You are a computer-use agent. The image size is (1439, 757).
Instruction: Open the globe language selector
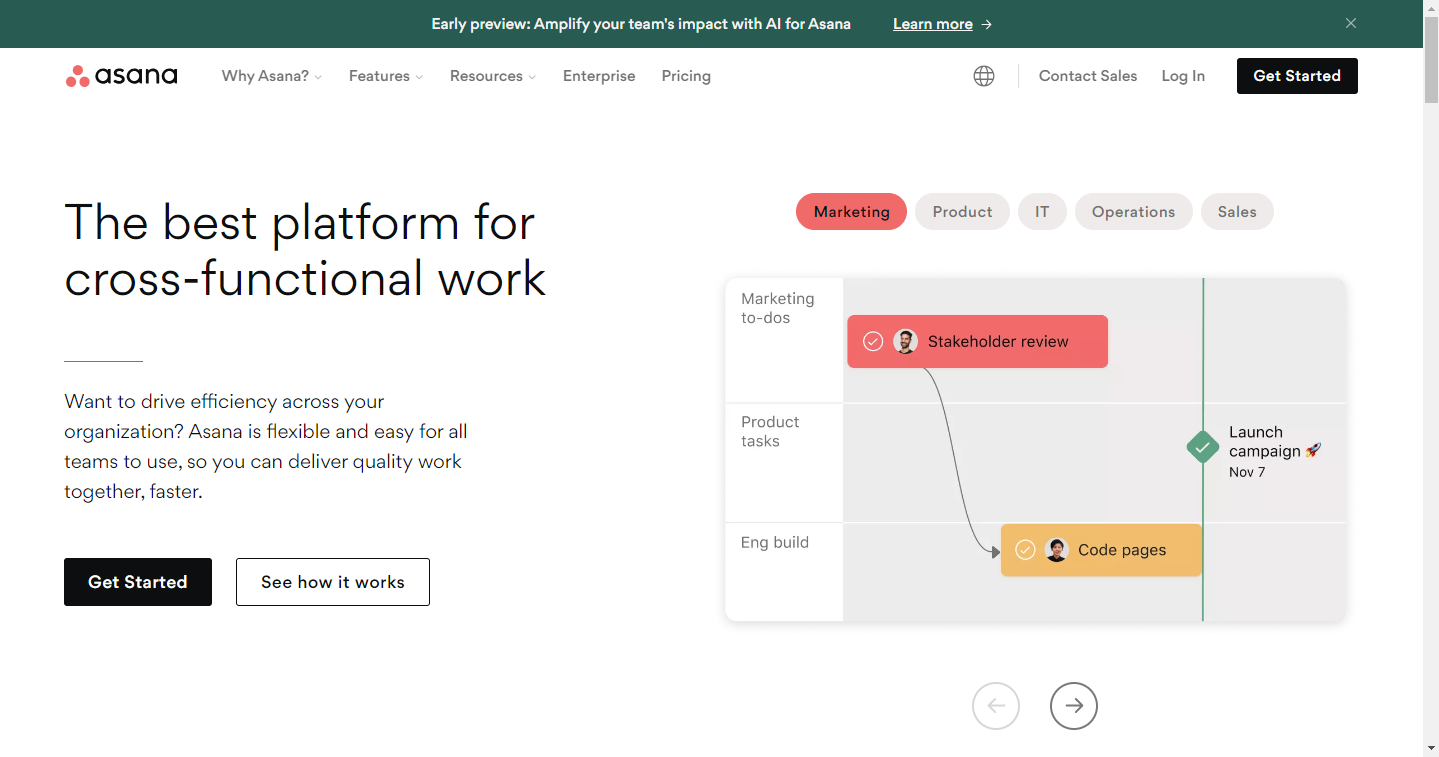click(984, 76)
